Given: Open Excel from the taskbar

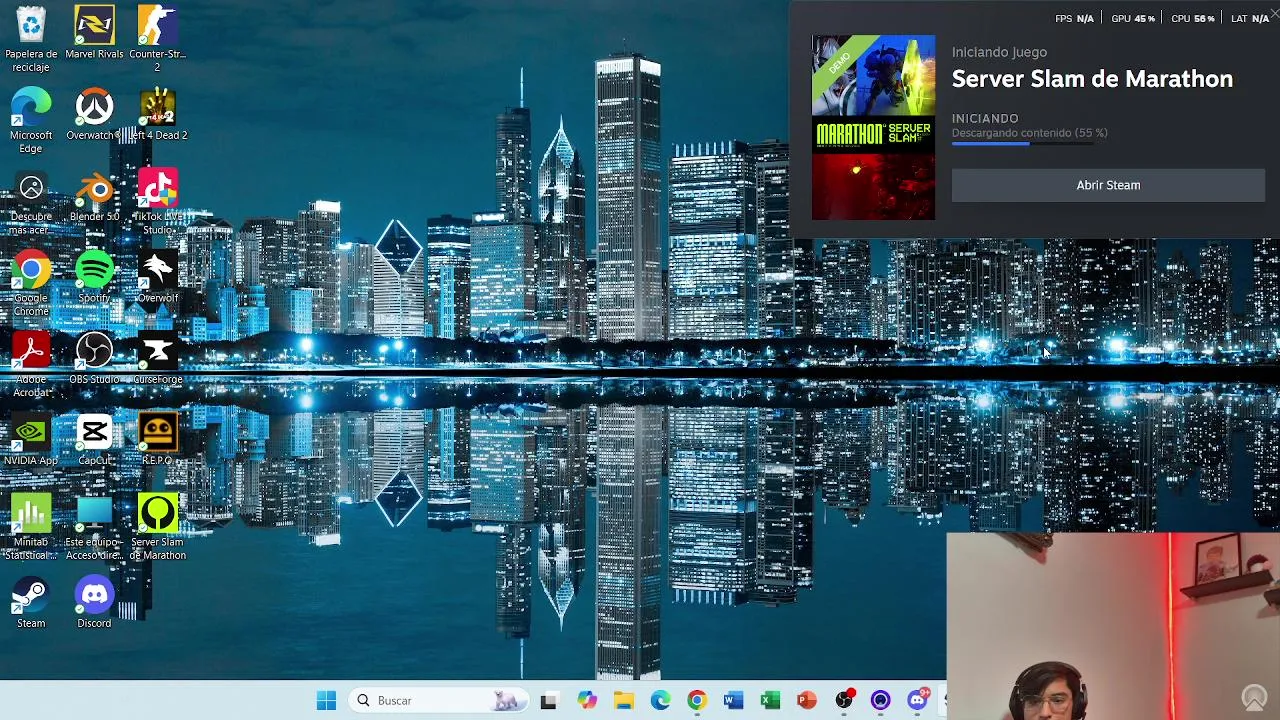Looking at the screenshot, I should point(770,701).
